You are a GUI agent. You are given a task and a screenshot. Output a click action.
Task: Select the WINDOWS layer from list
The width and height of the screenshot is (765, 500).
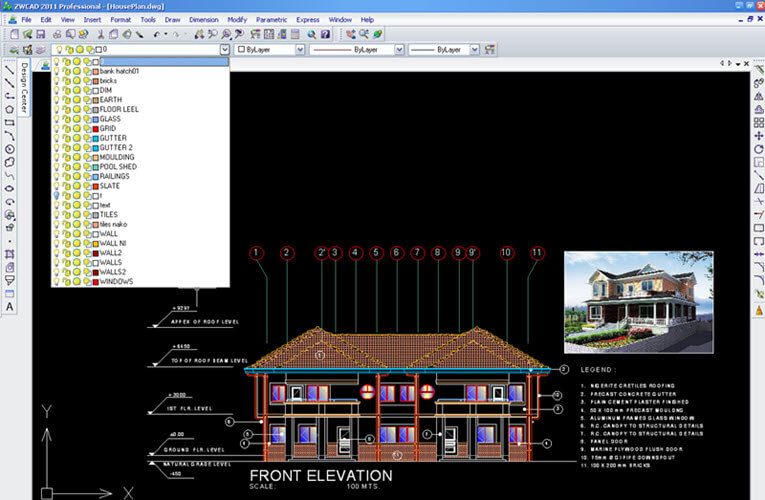coord(116,281)
